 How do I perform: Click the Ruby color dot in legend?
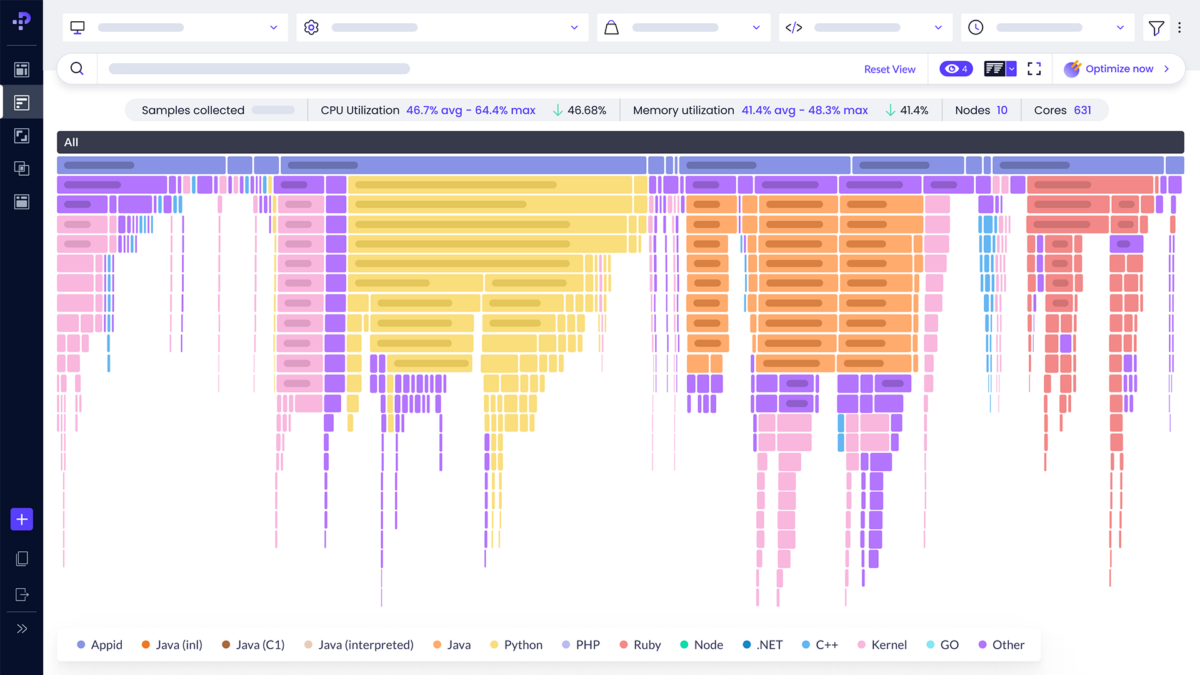click(624, 644)
